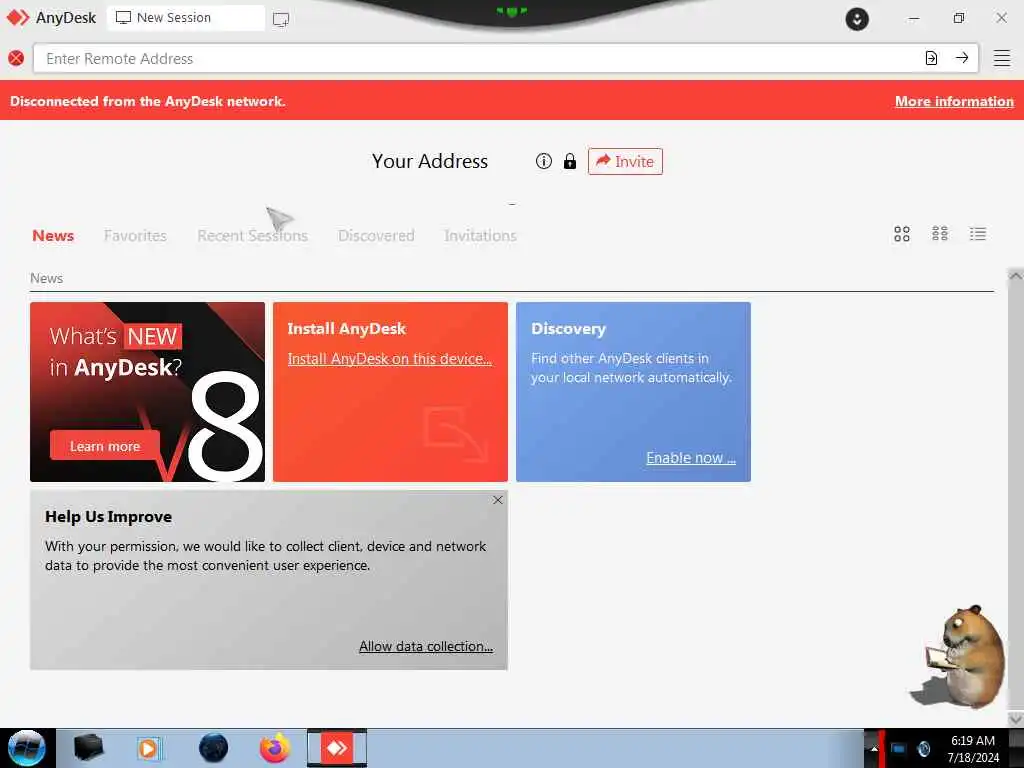Open the Windows Start menu
The height and width of the screenshot is (768, 1024).
[26, 748]
